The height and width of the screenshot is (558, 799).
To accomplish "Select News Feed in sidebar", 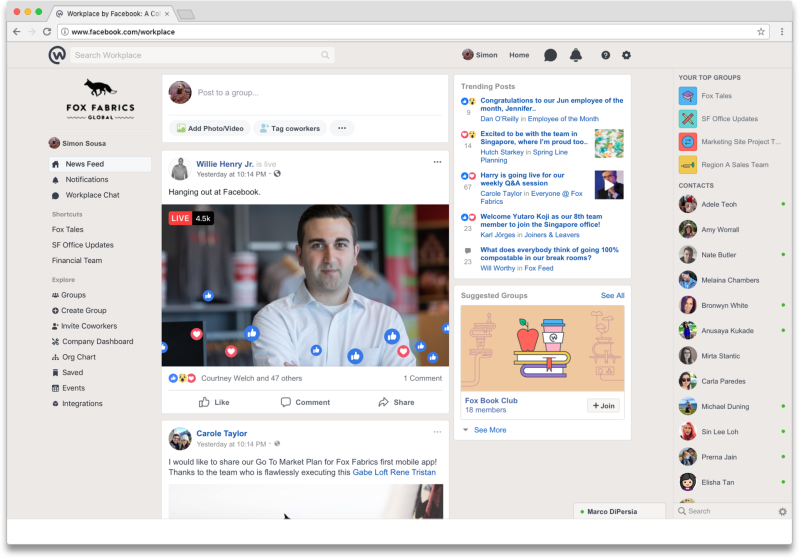I will (x=100, y=164).
